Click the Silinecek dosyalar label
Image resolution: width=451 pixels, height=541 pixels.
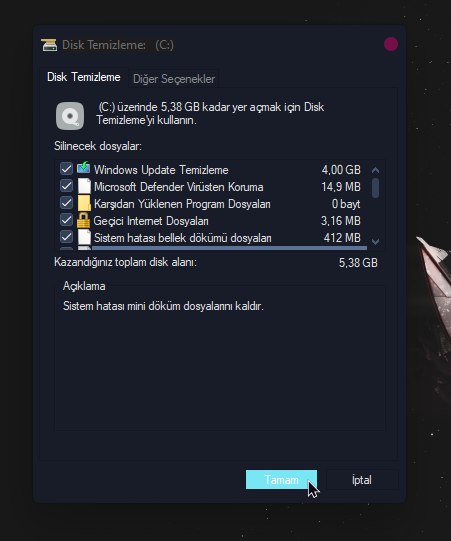98,146
